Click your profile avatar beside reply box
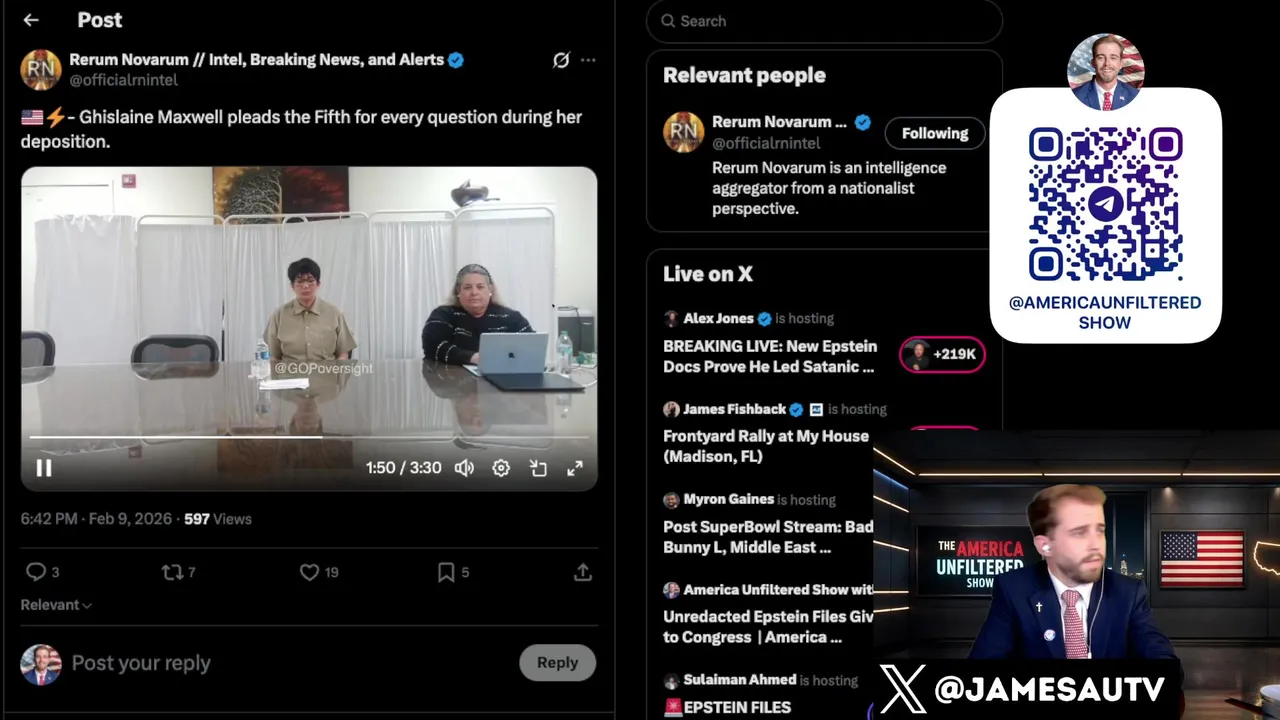Image resolution: width=1280 pixels, height=720 pixels. 41,664
